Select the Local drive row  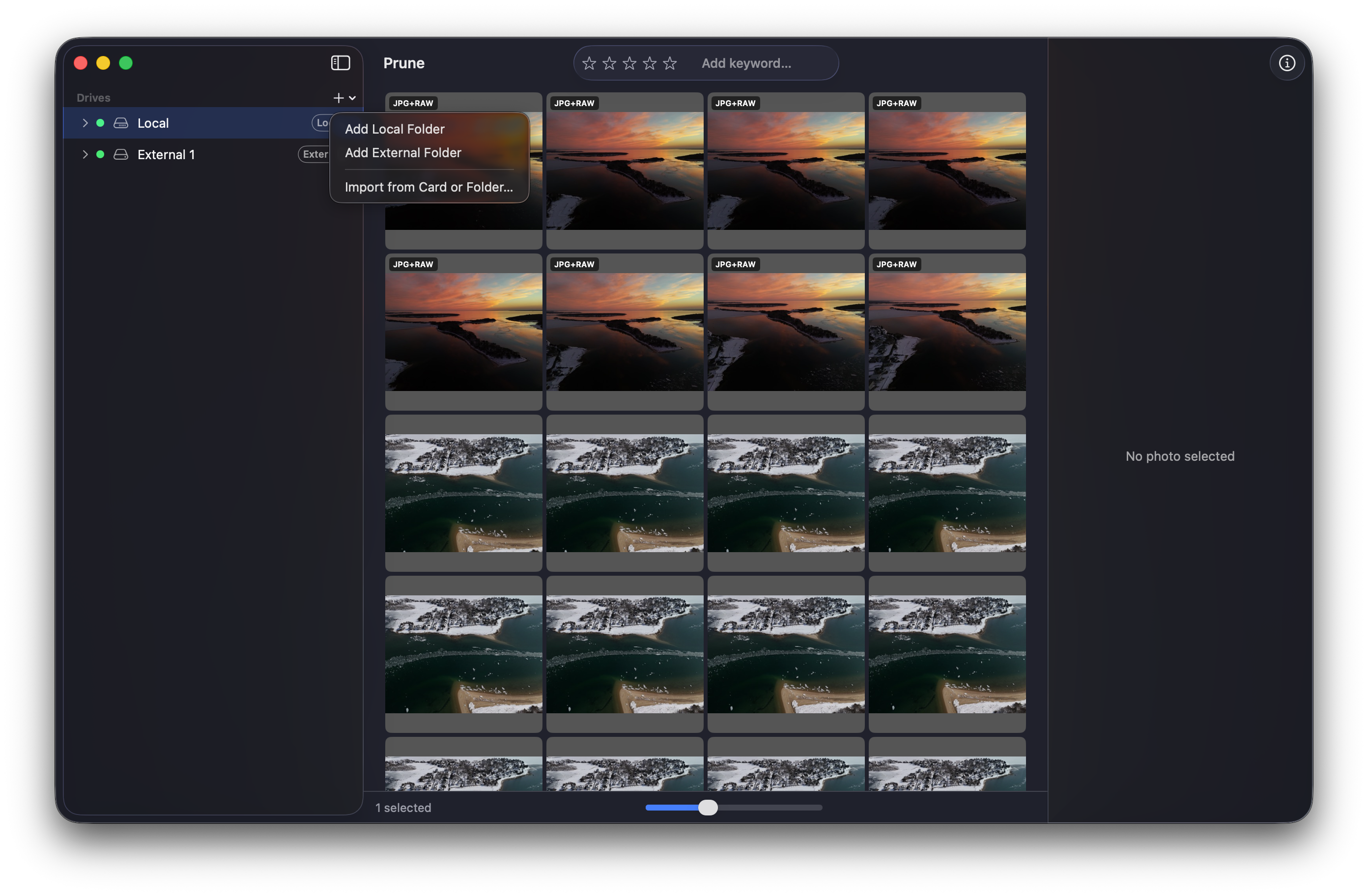pos(213,123)
